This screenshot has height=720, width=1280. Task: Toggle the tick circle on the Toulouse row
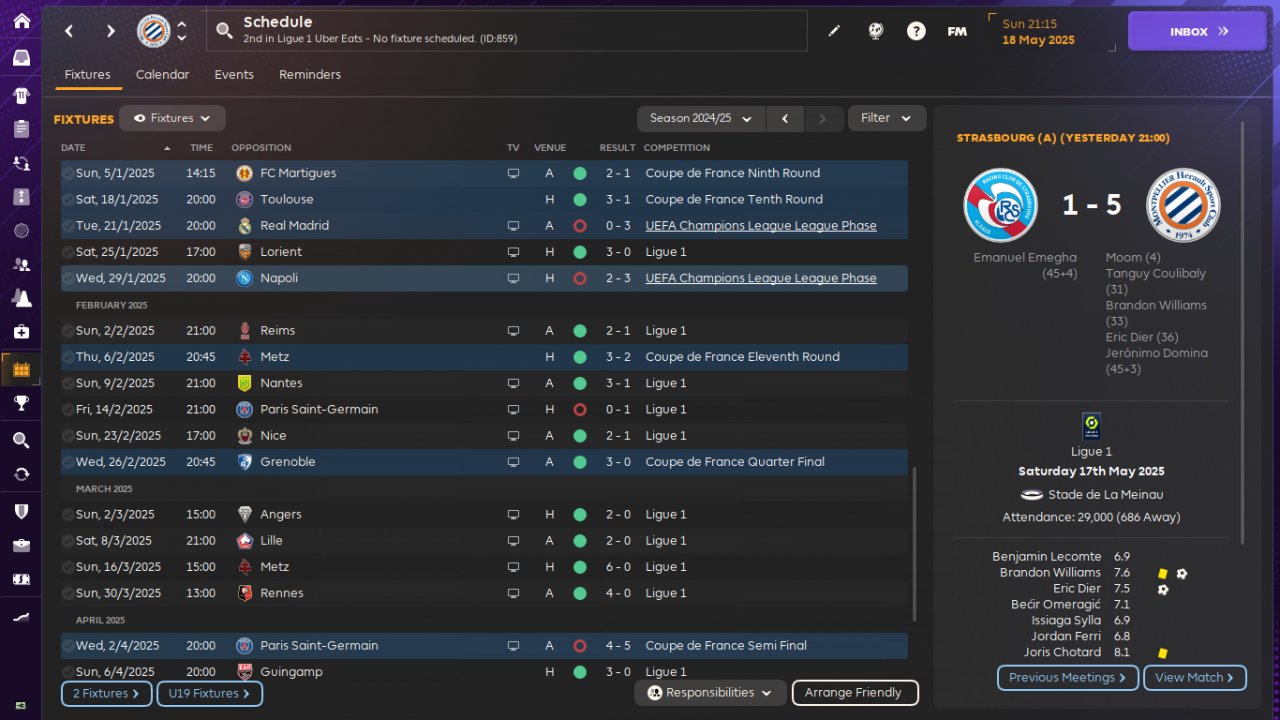point(68,199)
